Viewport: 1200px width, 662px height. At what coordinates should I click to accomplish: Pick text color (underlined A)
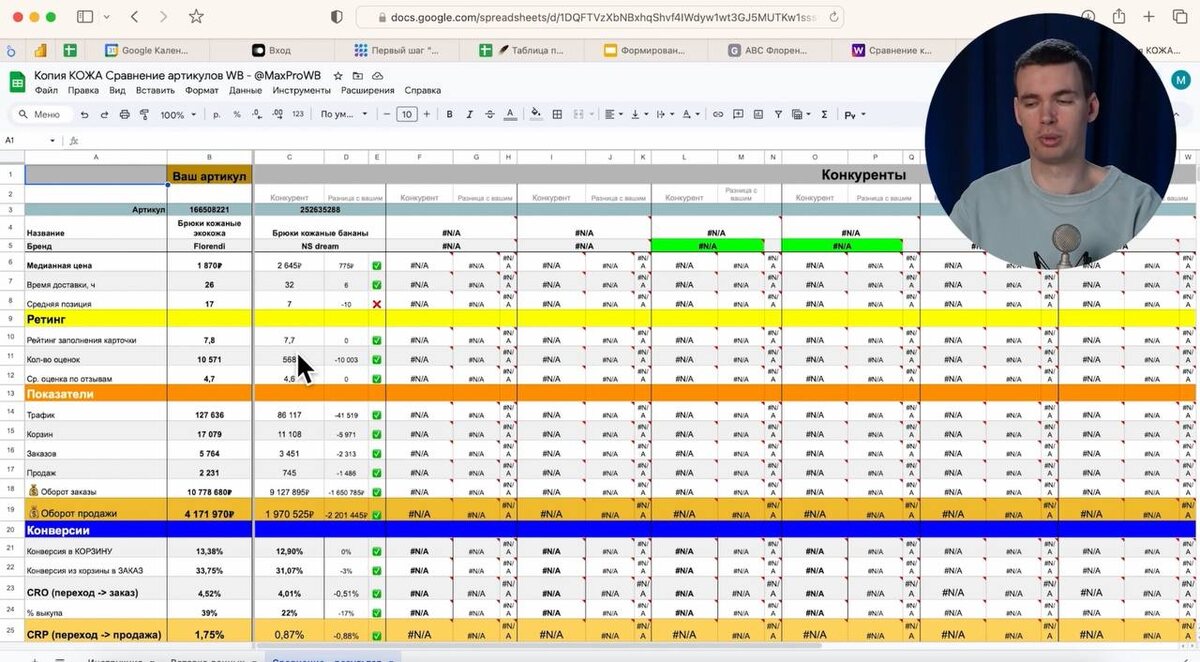click(511, 115)
